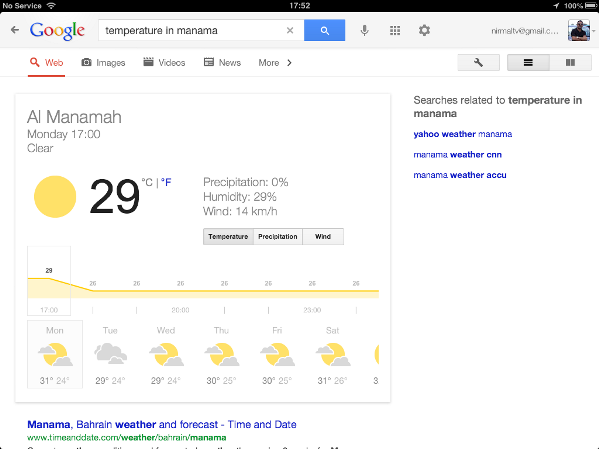This screenshot has height=449, width=599.
Task: Show the Precipitation graph
Action: [x=278, y=237]
